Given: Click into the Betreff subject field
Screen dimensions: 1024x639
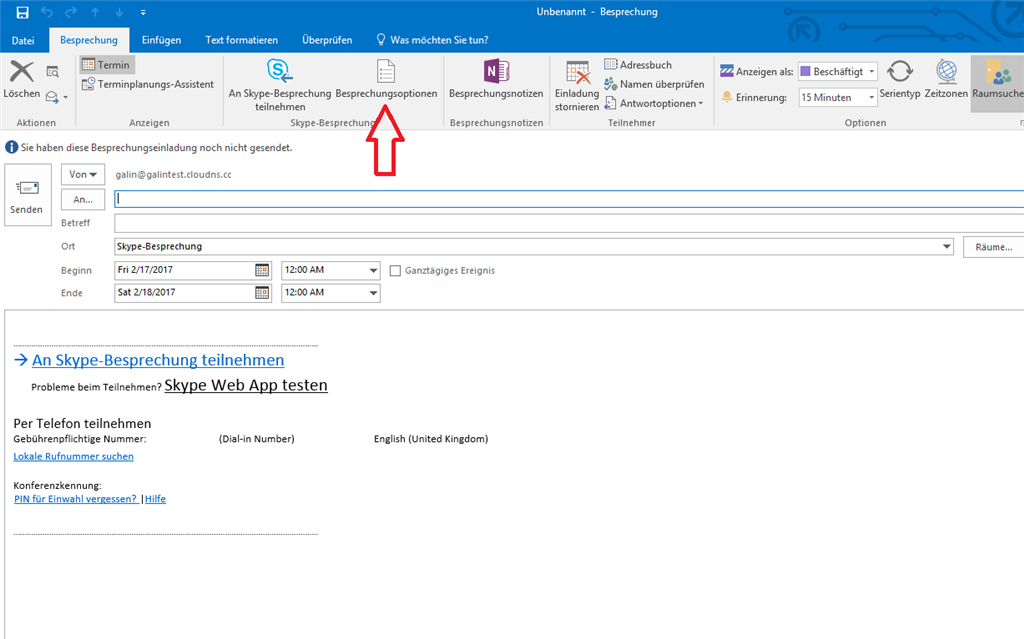Looking at the screenshot, I should [569, 223].
